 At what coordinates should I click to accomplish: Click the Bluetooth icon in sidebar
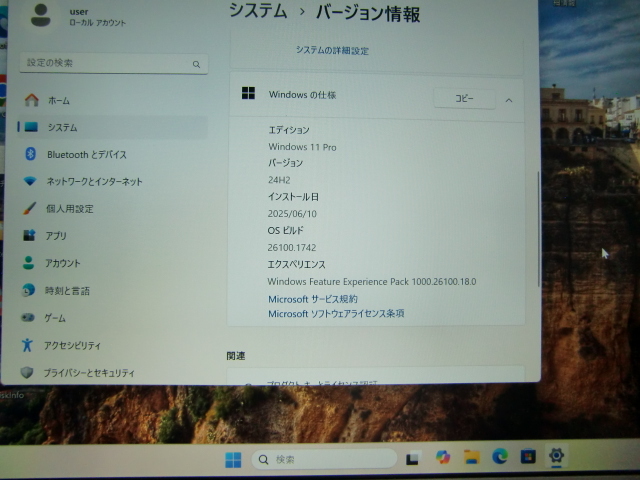pos(31,154)
